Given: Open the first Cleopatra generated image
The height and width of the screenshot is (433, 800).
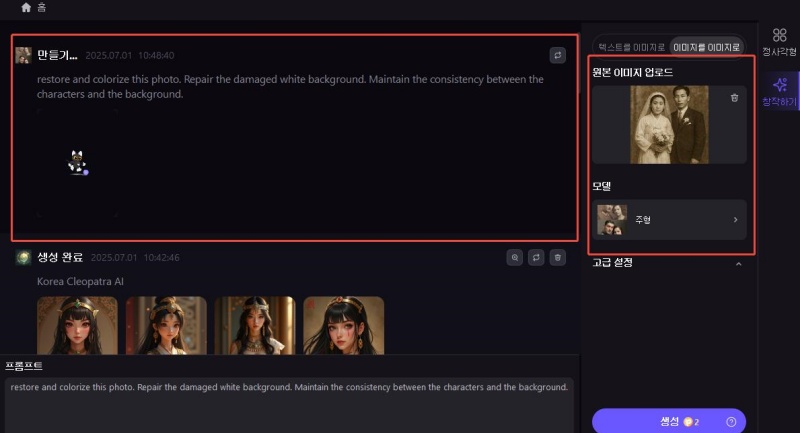Looking at the screenshot, I should click(x=77, y=325).
